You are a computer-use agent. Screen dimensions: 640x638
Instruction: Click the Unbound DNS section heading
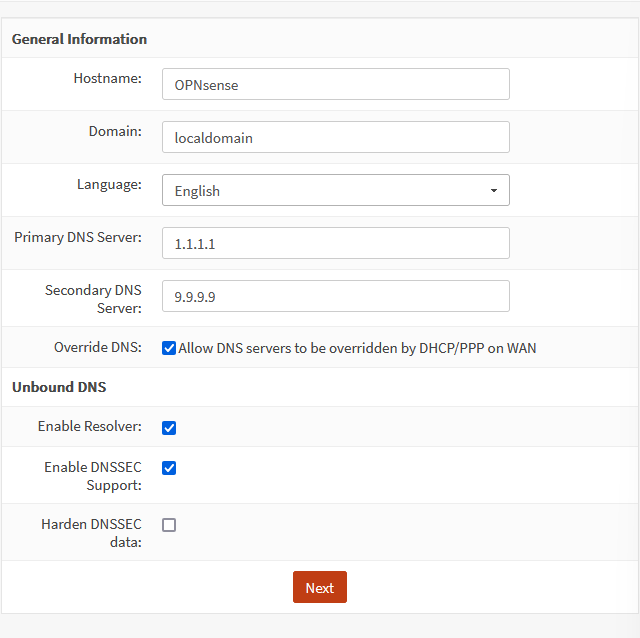pos(59,386)
